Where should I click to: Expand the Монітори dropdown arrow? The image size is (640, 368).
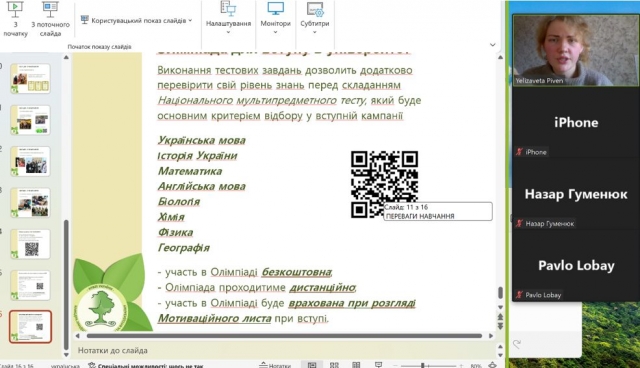coord(275,32)
